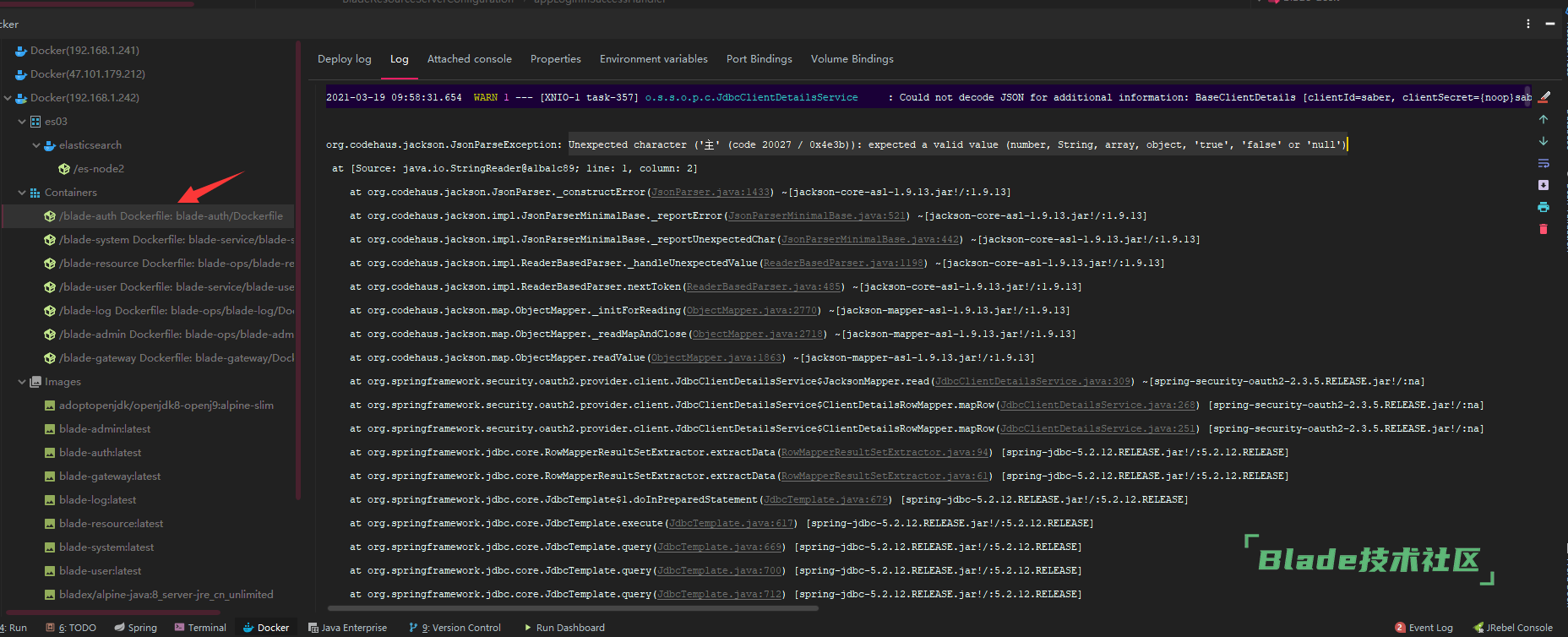This screenshot has width=1568, height=637.
Task: Open Java Enterprise tool window
Action: (347, 628)
